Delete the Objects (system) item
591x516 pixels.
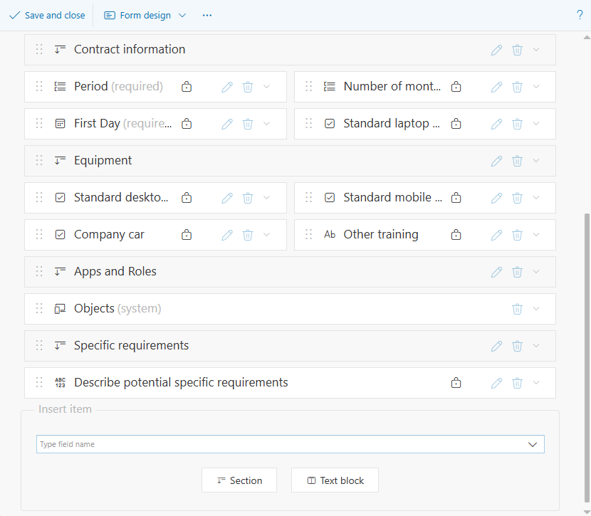click(x=517, y=309)
